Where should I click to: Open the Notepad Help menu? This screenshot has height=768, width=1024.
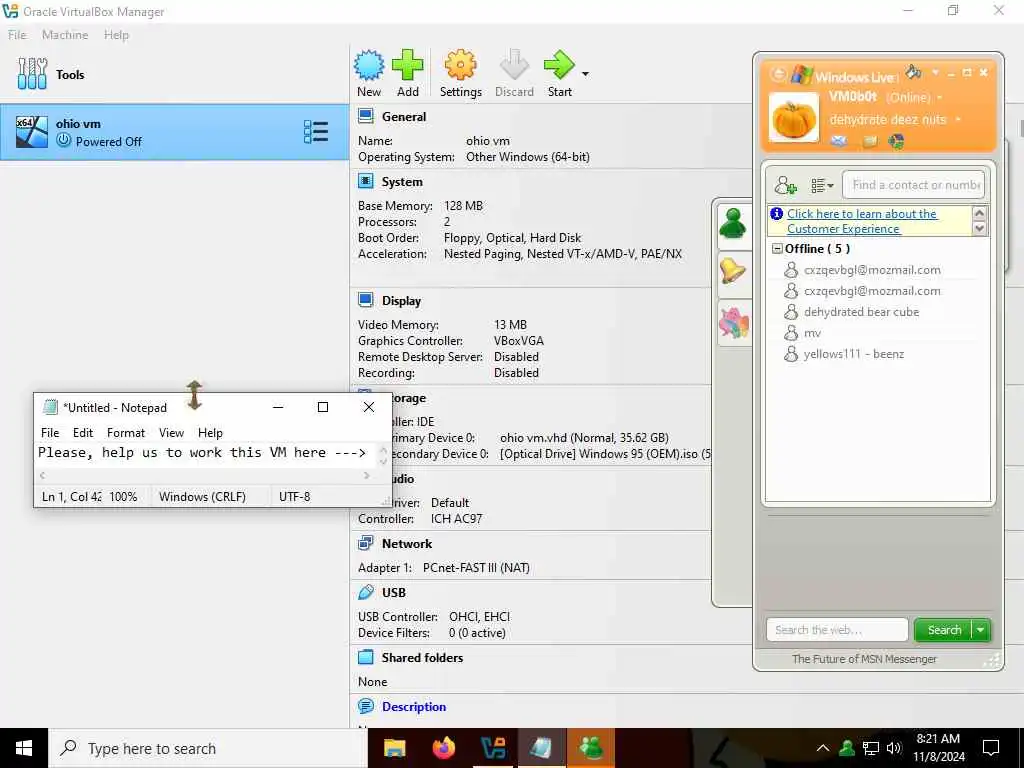[x=210, y=432]
